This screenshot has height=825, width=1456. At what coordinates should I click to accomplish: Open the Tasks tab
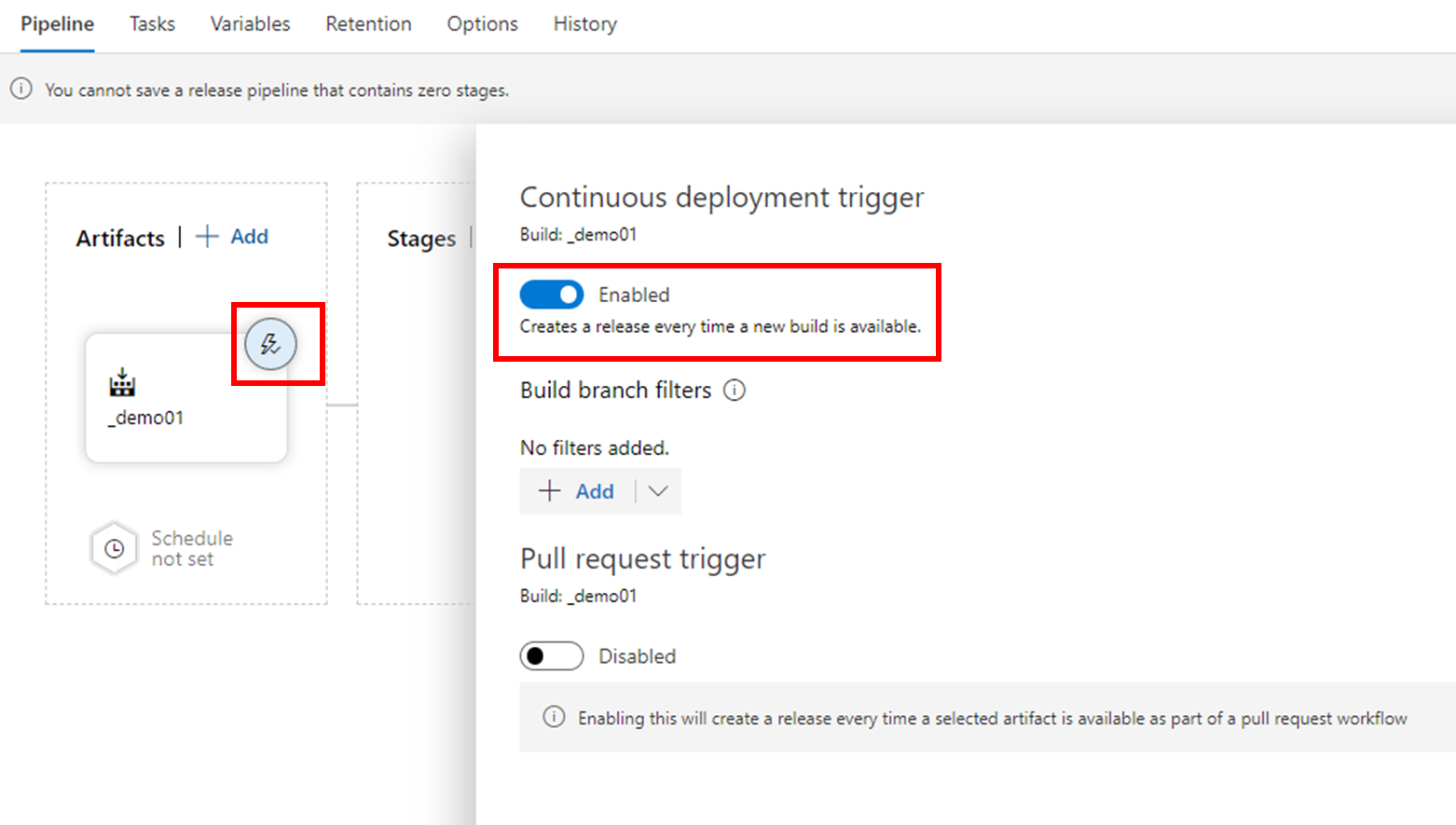152,24
